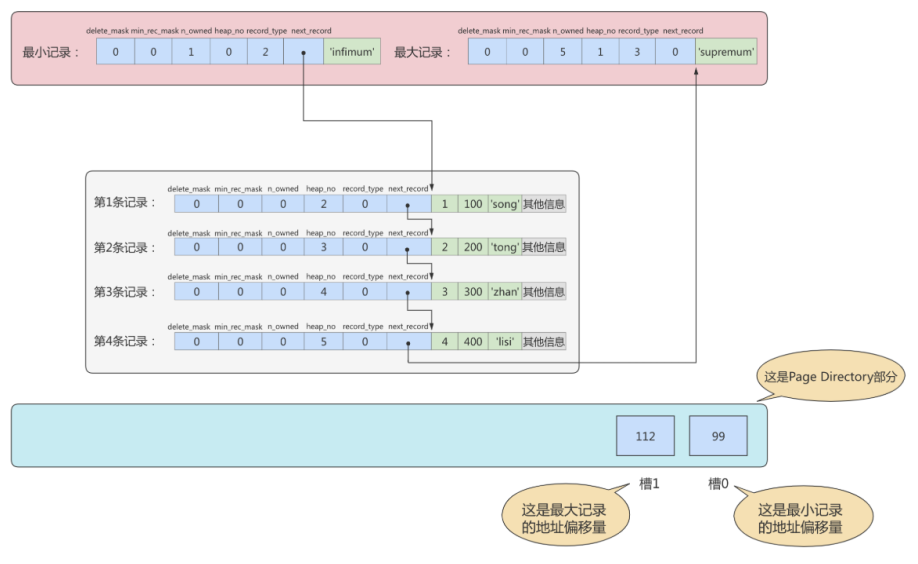Click the green 'infimum' cell

pyautogui.click(x=352, y=52)
